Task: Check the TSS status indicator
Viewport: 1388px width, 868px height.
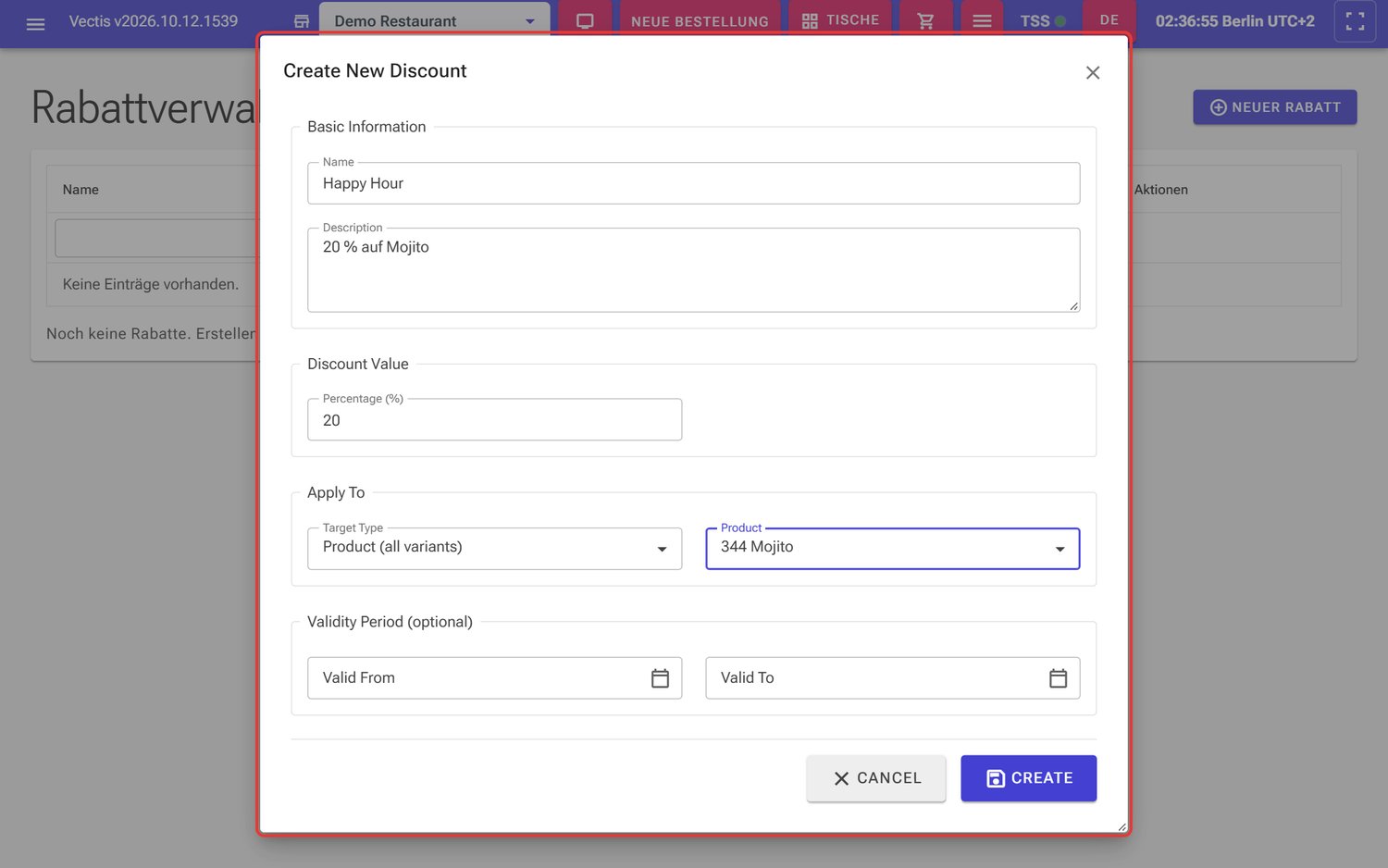Action: point(1043,20)
